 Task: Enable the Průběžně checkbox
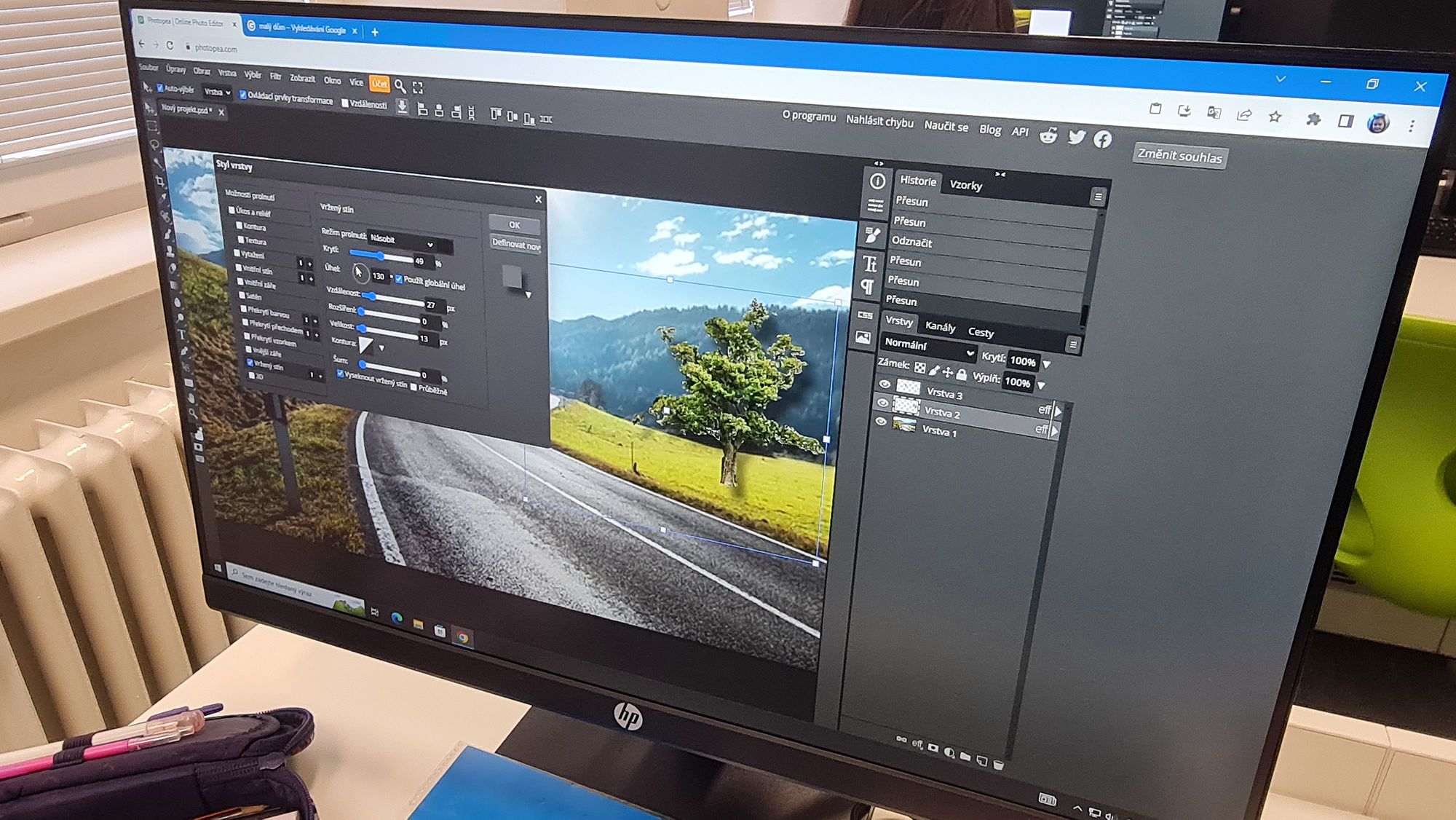[x=414, y=387]
